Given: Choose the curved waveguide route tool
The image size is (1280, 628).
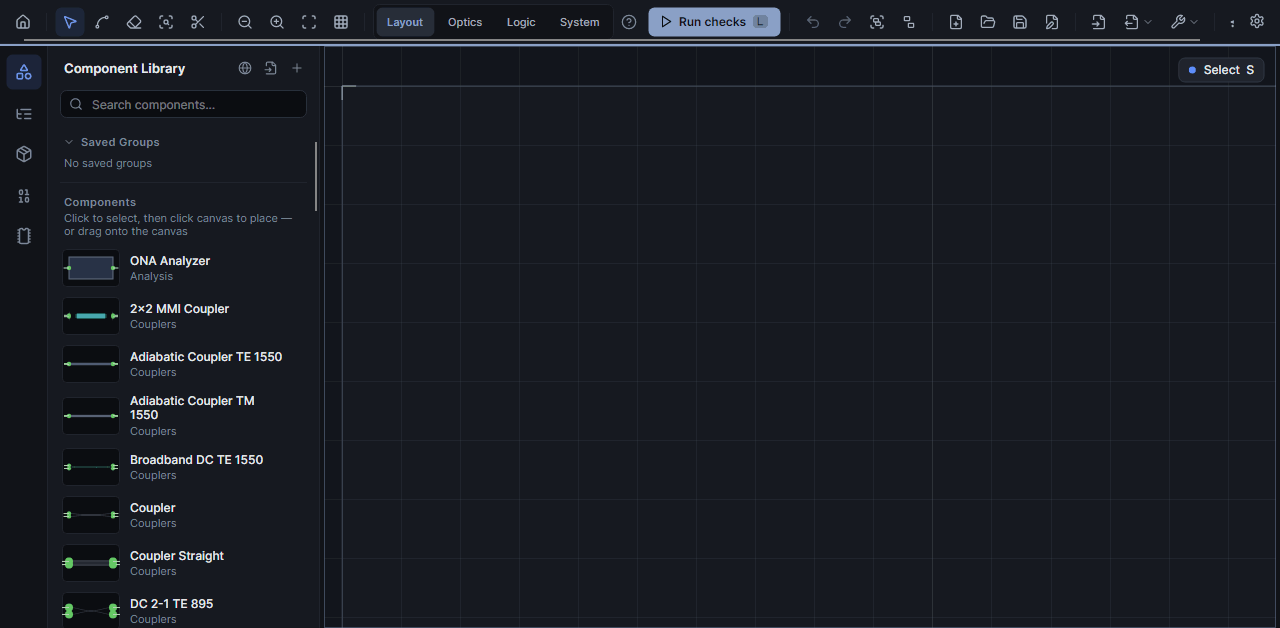Looking at the screenshot, I should (x=102, y=22).
